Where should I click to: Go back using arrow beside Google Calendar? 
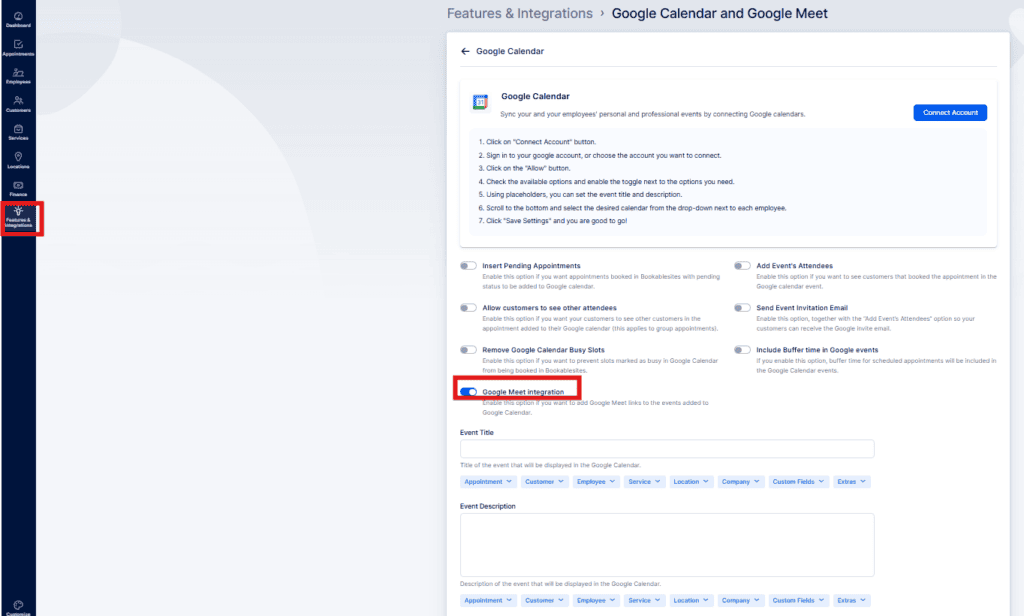pyautogui.click(x=465, y=51)
